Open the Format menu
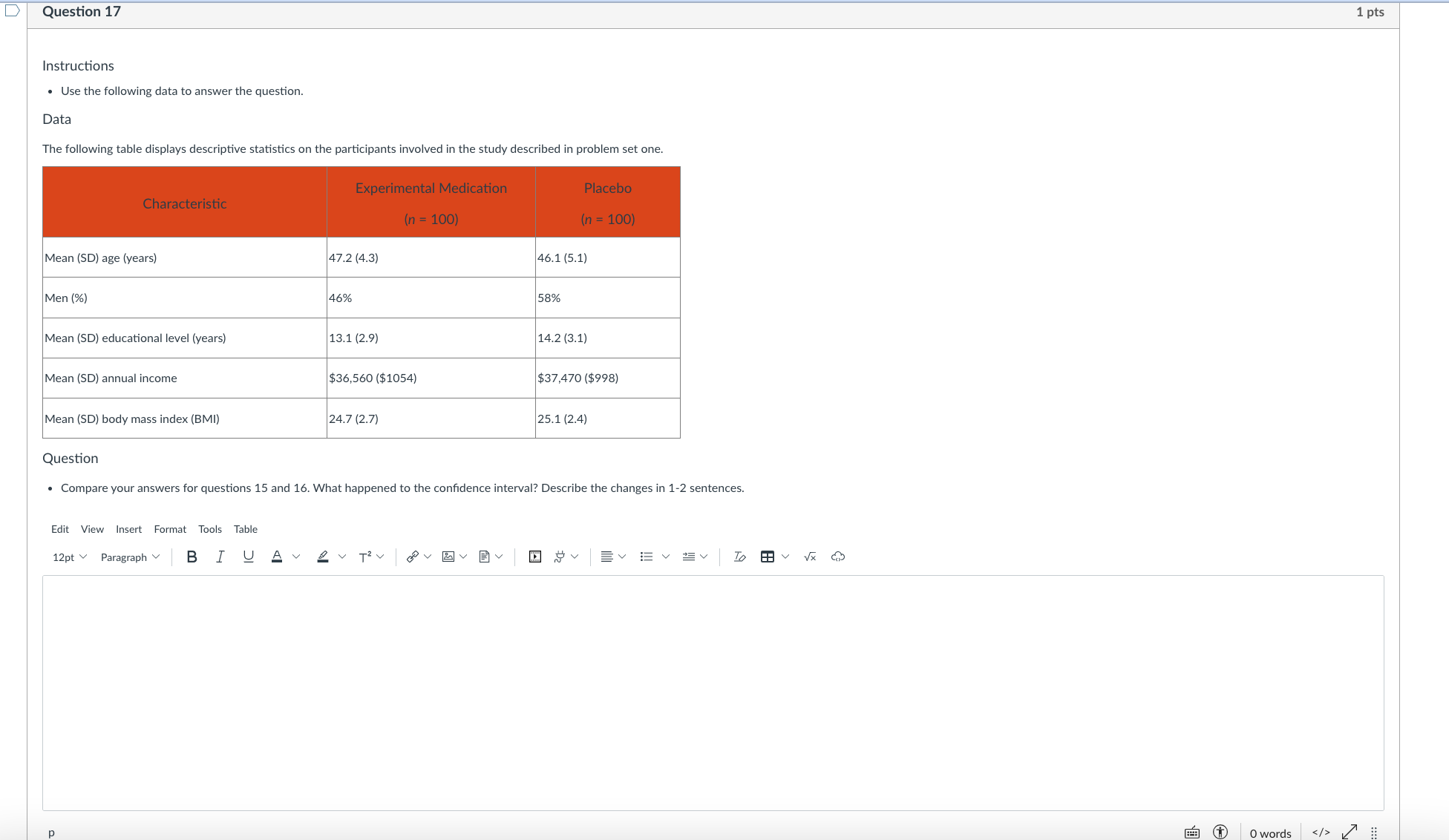Image resolution: width=1449 pixels, height=840 pixels. click(170, 529)
